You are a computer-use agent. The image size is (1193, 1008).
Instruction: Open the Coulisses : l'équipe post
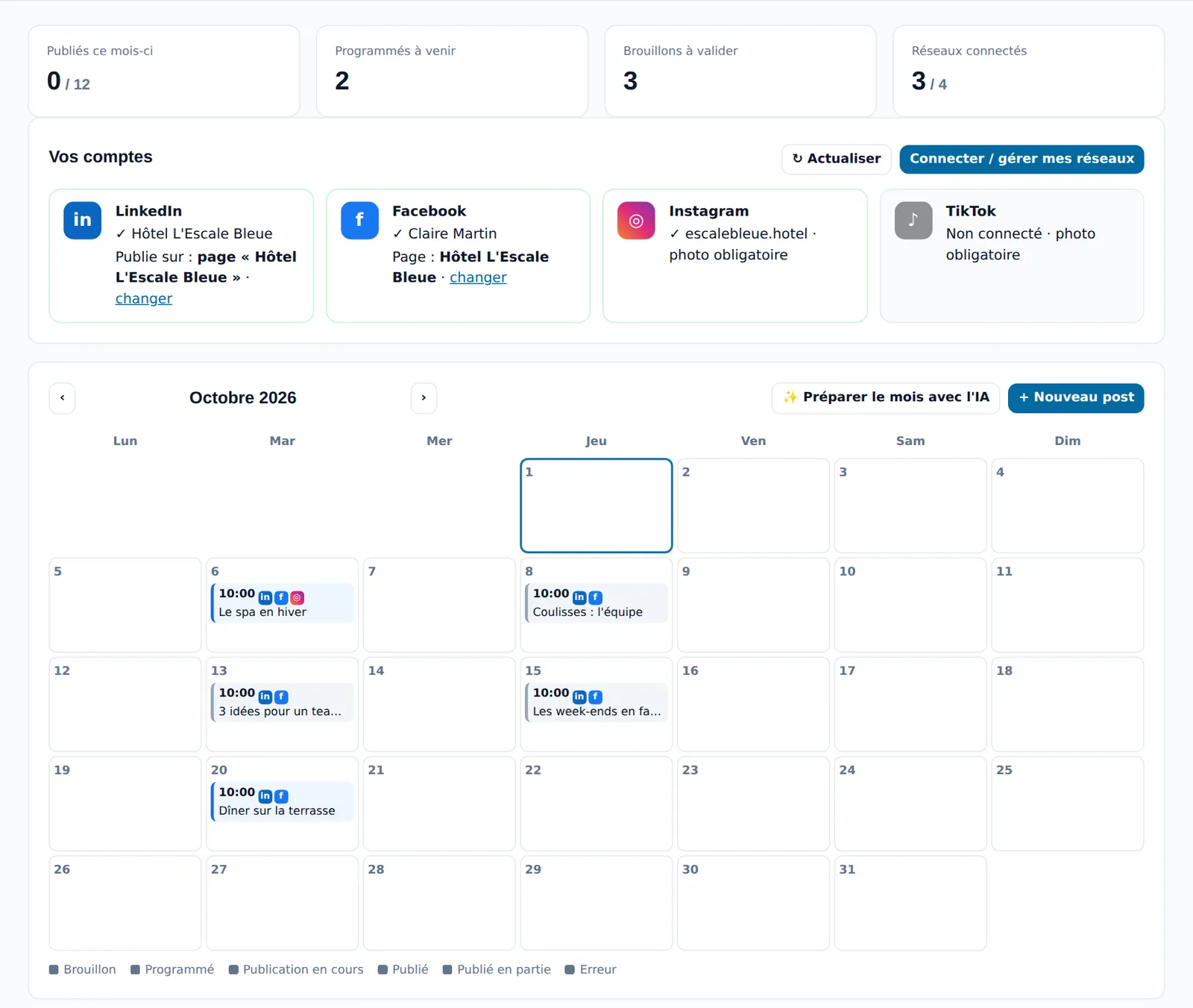(x=596, y=602)
